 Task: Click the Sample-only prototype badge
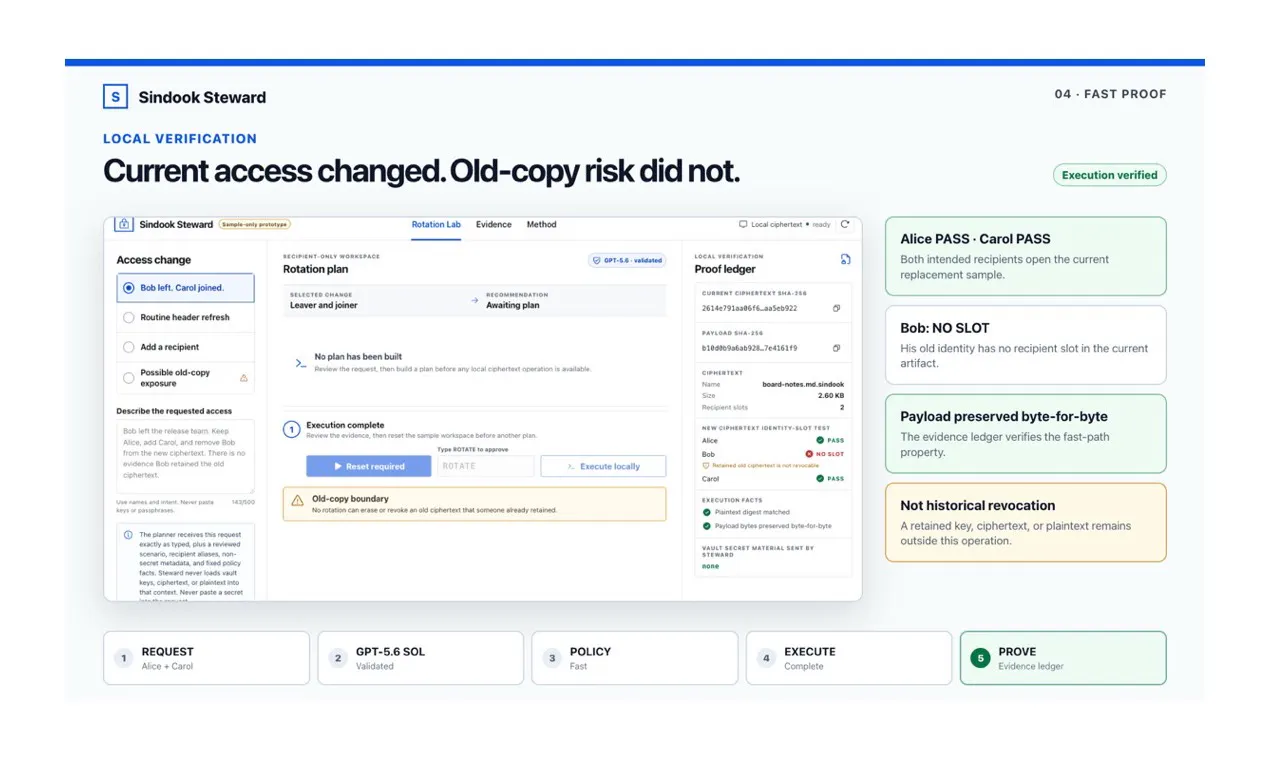point(254,225)
